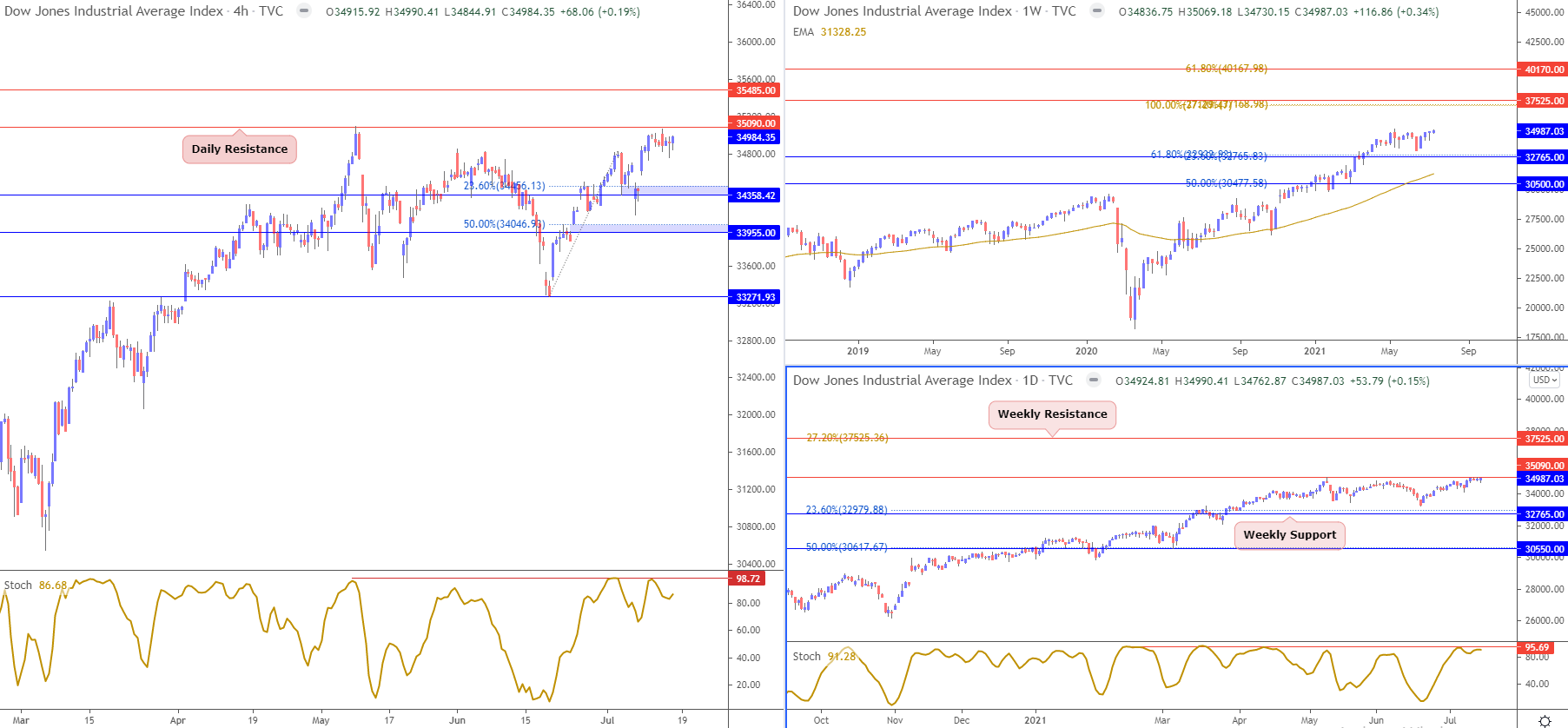Click the Stoch 91.28 indicator legend
The width and height of the screenshot is (1568, 728).
click(x=824, y=657)
